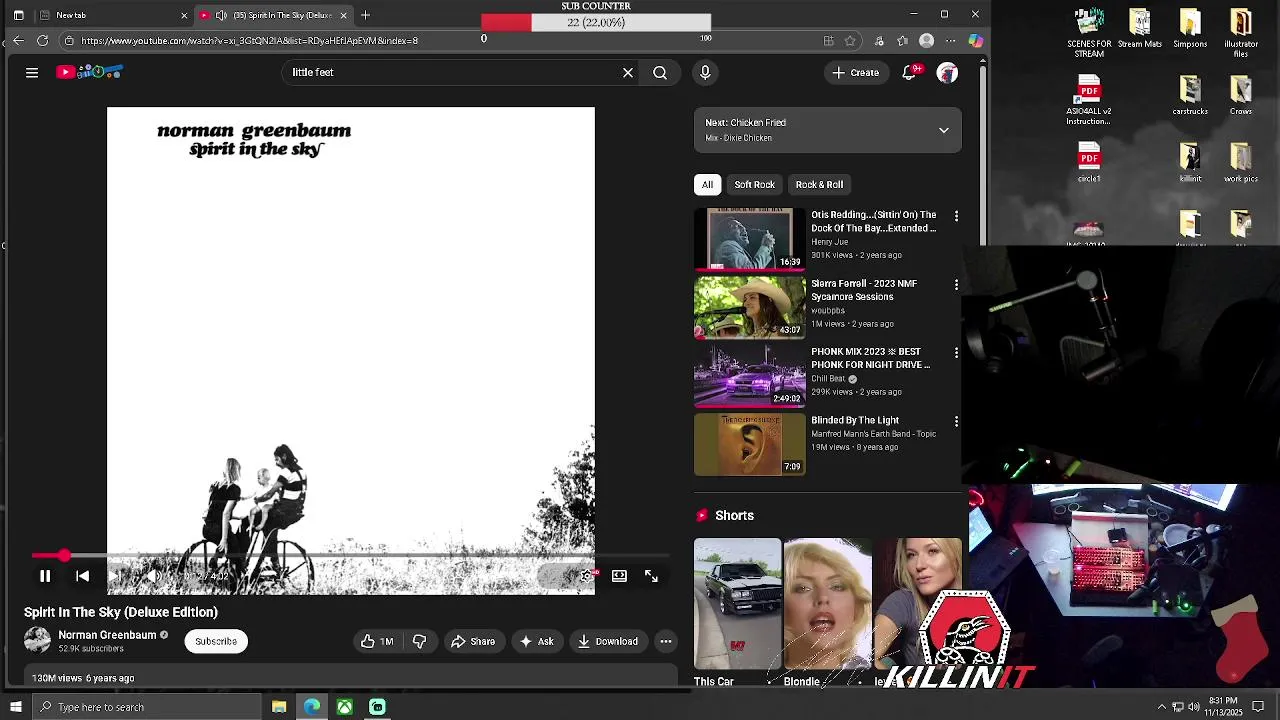Click the taskbar search box

(x=147, y=707)
